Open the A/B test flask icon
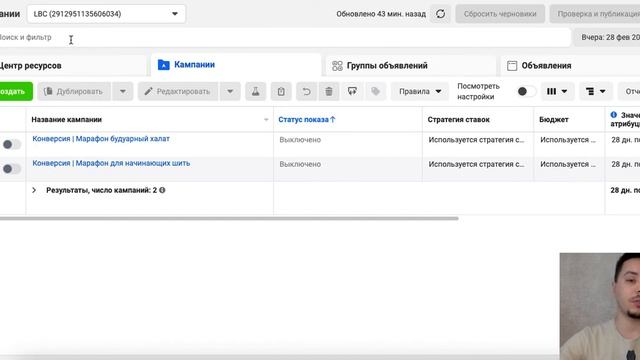The image size is (640, 360). pyautogui.click(x=256, y=91)
